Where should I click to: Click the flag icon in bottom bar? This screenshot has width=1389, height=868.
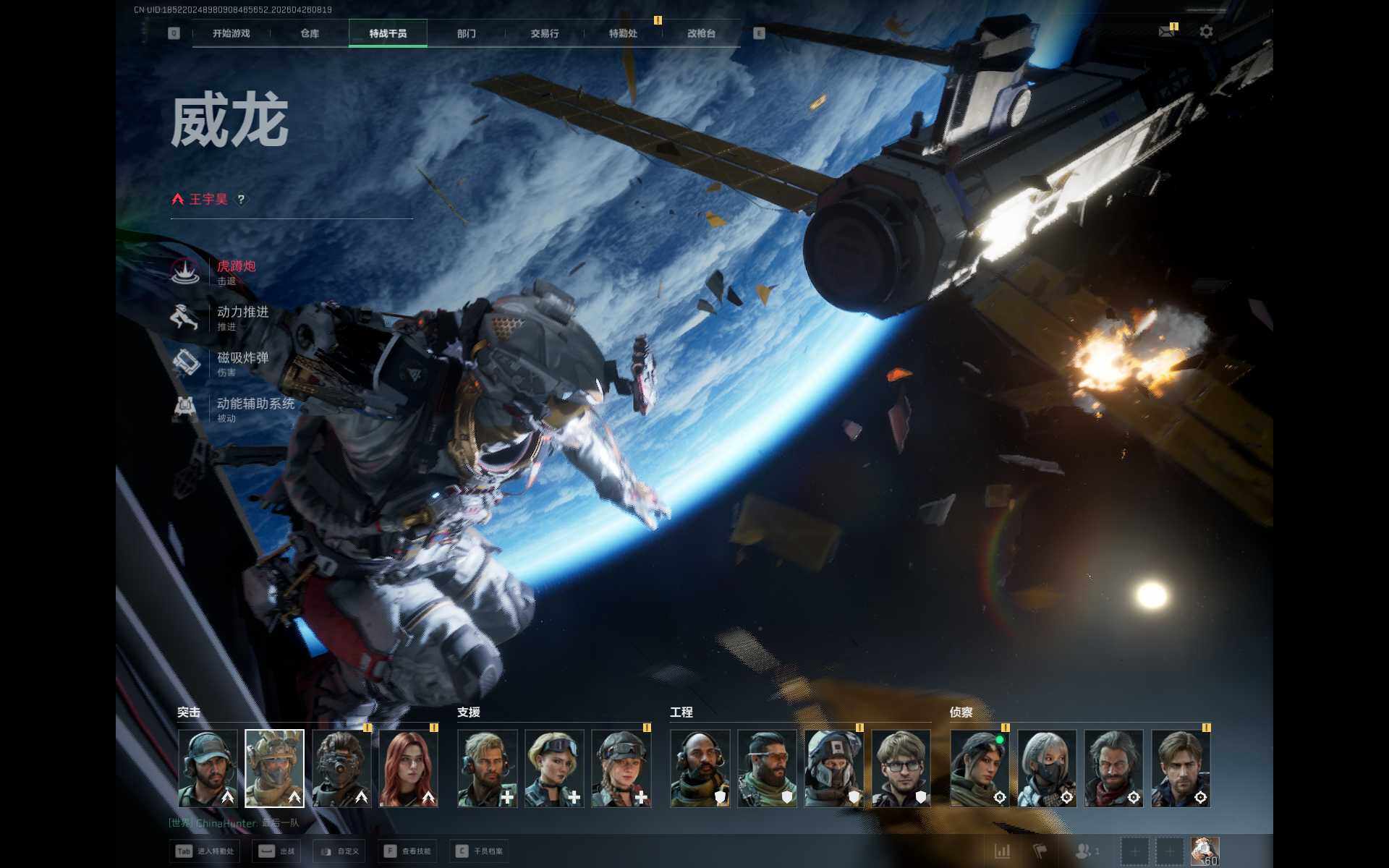(1040, 851)
